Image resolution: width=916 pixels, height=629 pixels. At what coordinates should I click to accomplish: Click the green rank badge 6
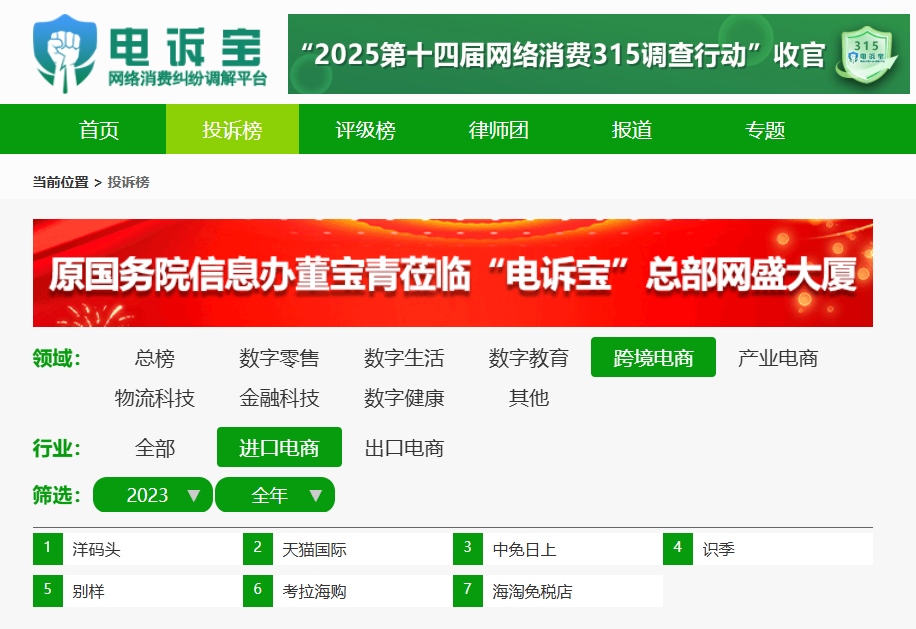(x=258, y=590)
